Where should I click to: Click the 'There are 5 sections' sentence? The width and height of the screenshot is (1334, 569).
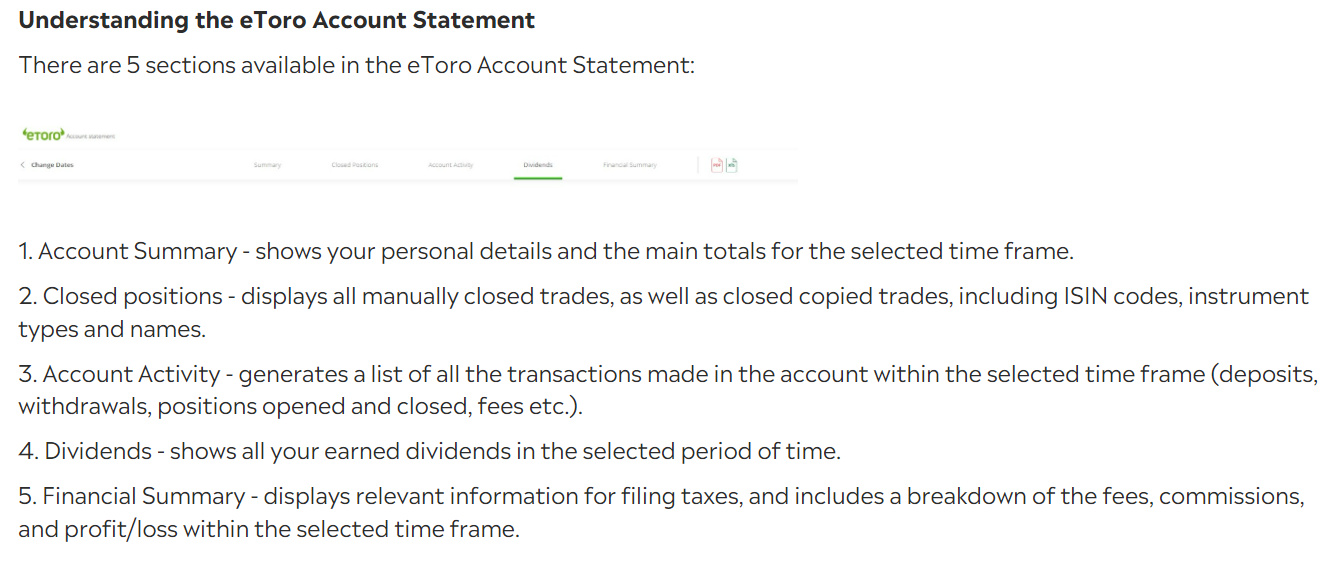point(356,66)
